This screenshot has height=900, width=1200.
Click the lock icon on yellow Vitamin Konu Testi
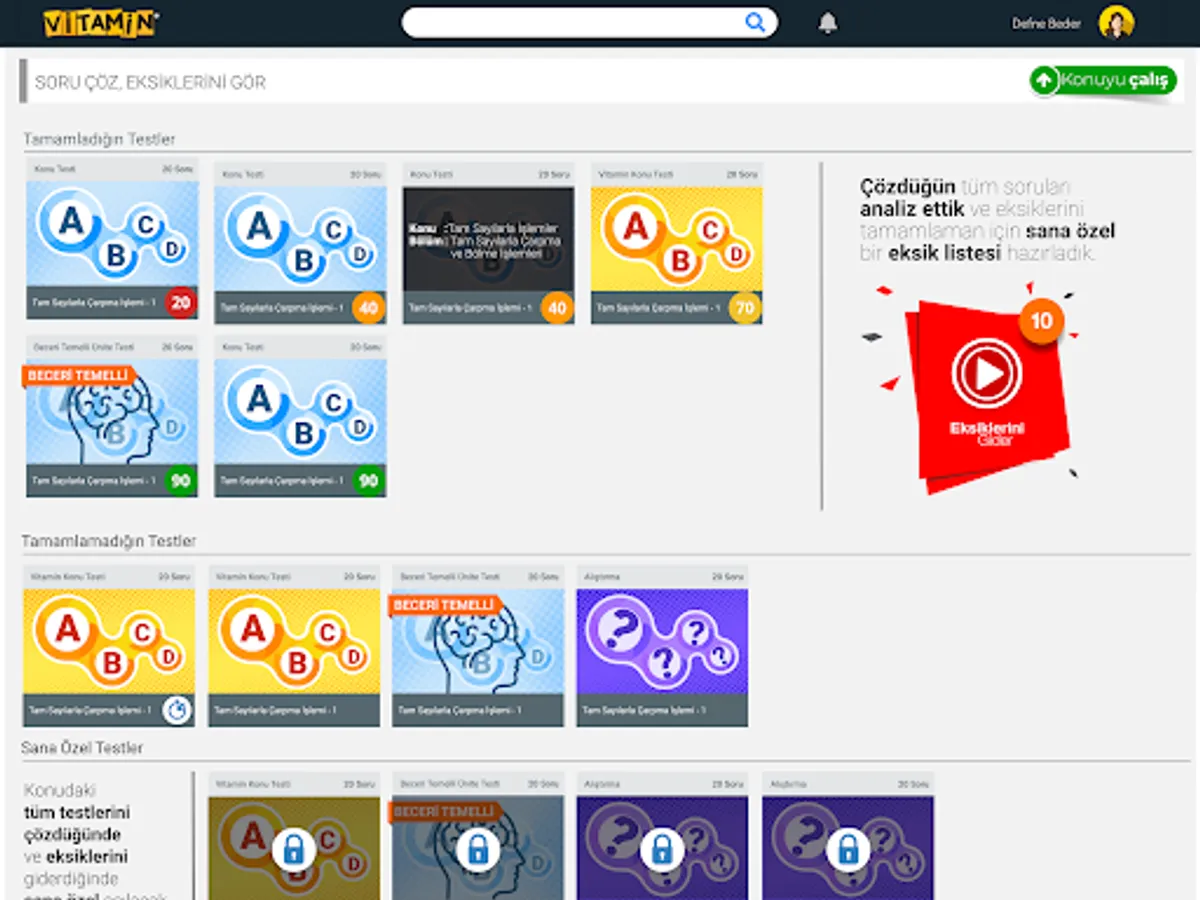tap(293, 850)
